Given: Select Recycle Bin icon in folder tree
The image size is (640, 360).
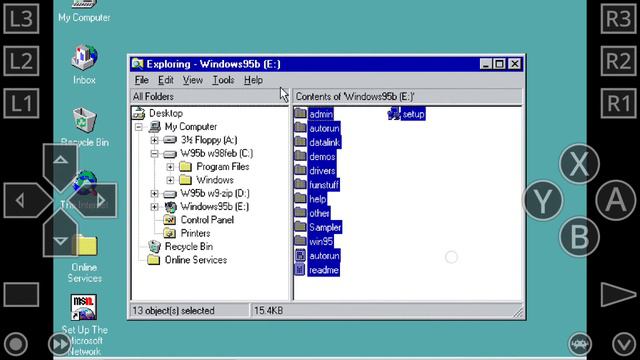Looking at the screenshot, I should [154, 246].
